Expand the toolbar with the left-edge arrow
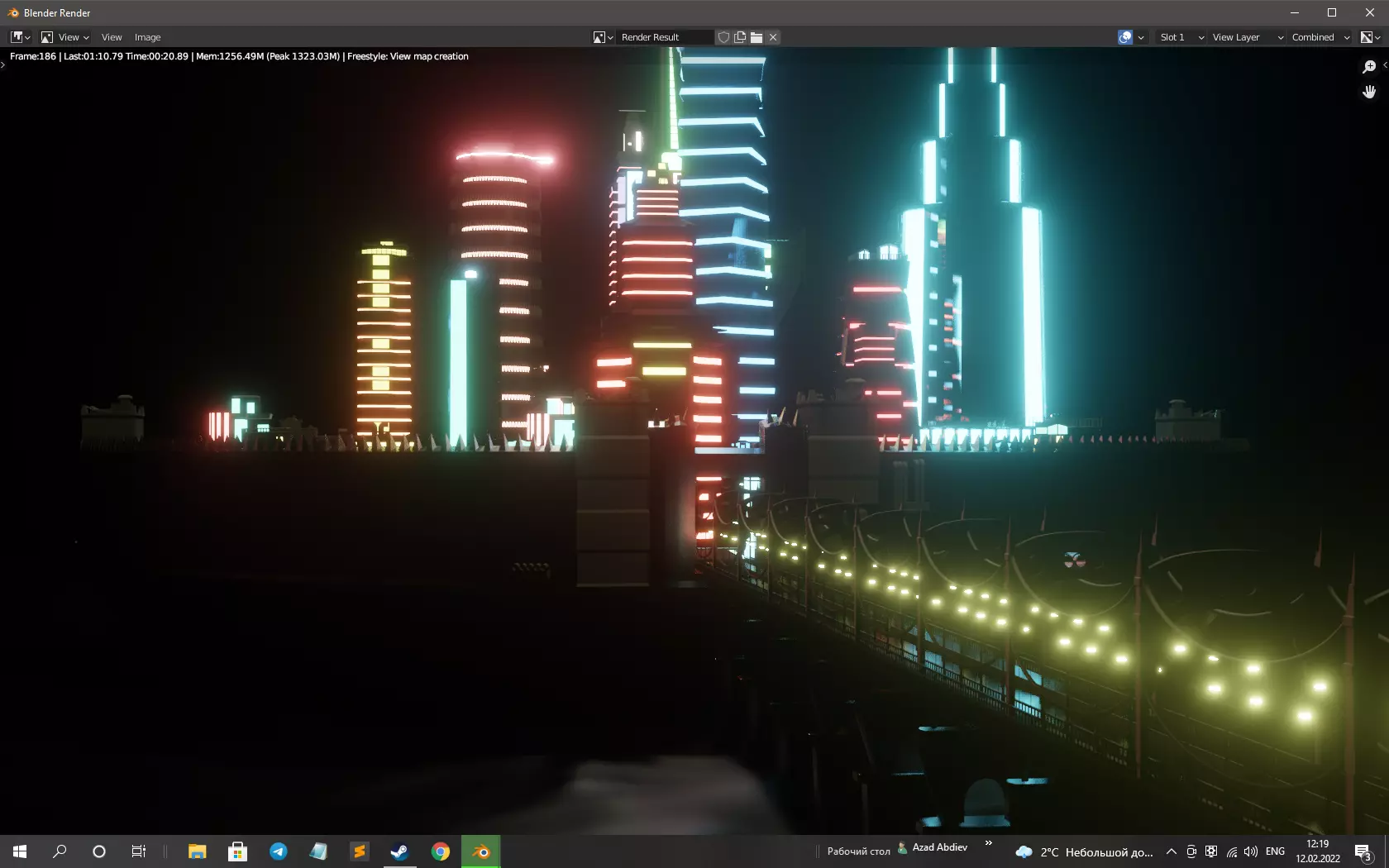The image size is (1389, 868). 3,64
